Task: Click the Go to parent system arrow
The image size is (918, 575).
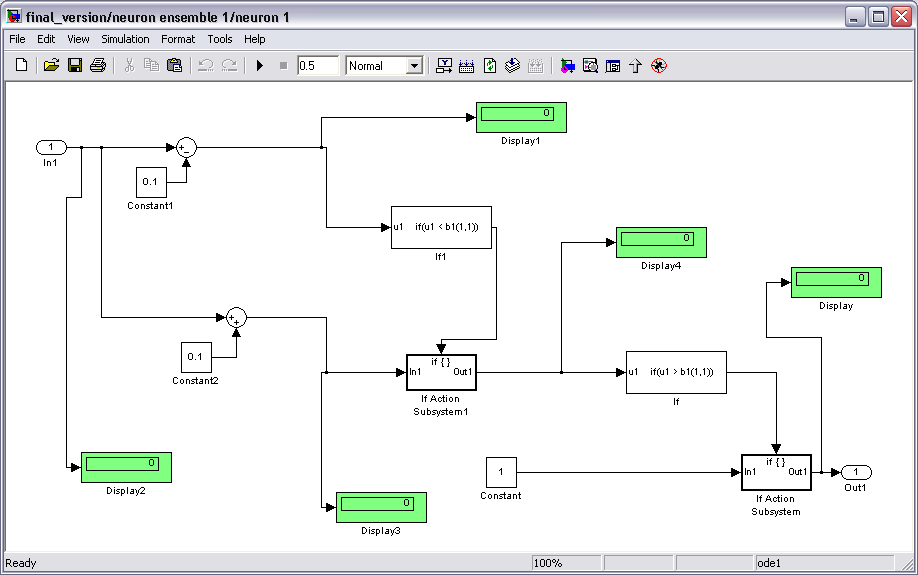Action: [x=635, y=66]
